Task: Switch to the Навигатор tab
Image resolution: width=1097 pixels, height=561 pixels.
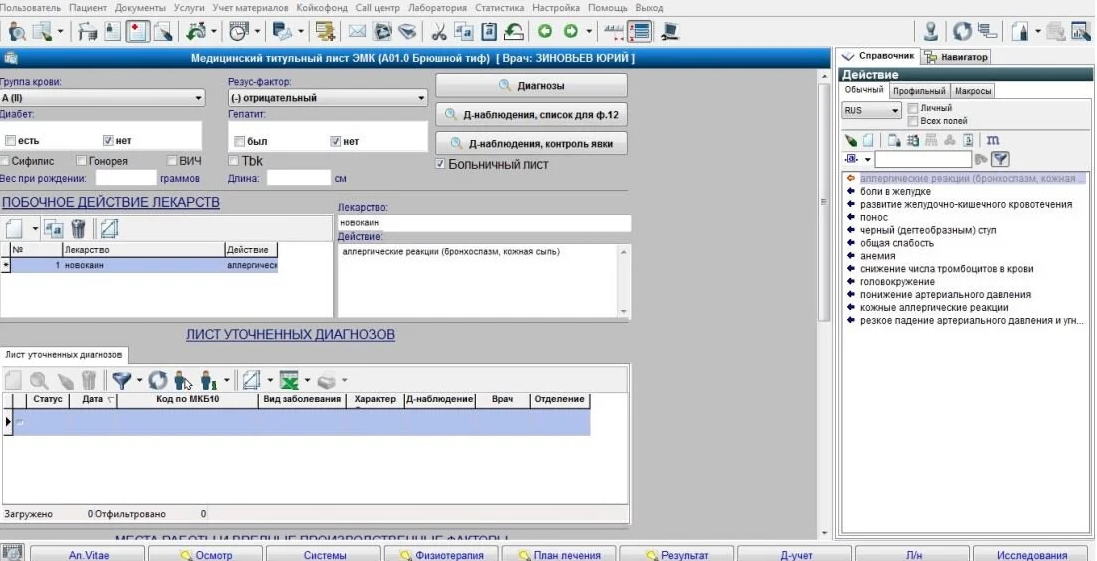Action: (956, 57)
